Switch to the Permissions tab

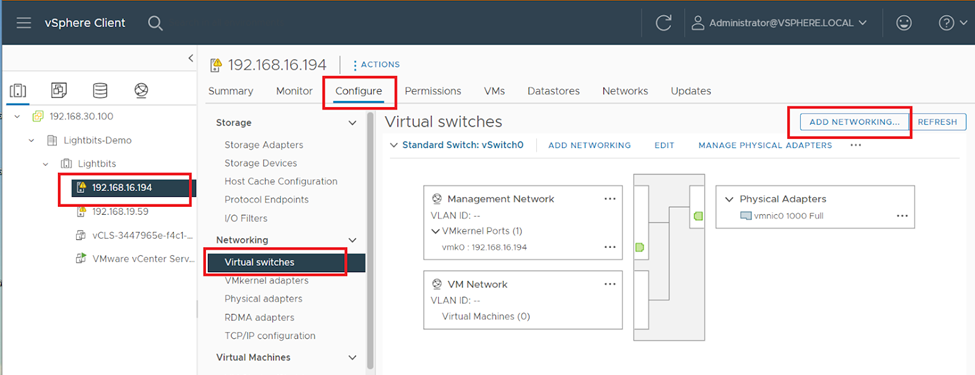pos(433,91)
